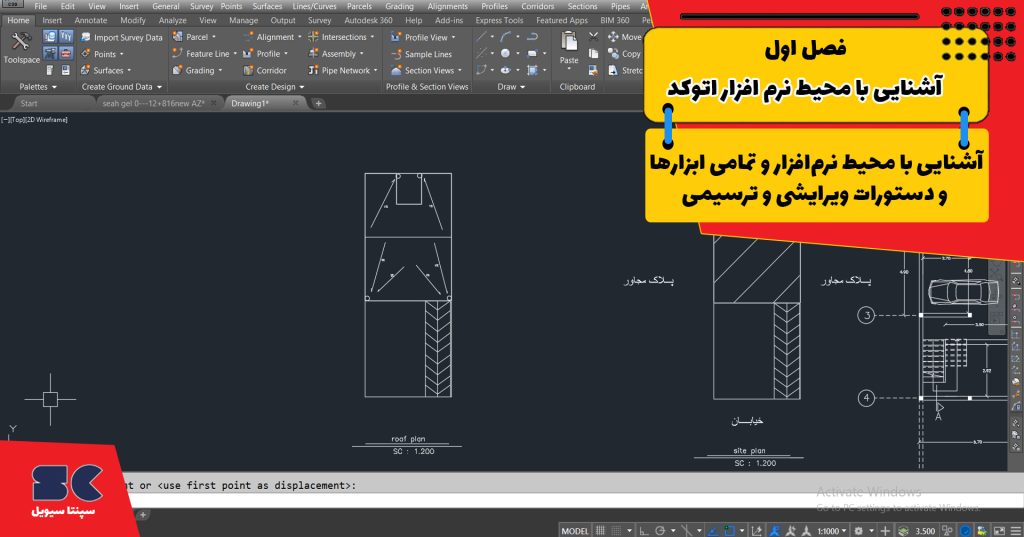This screenshot has height=537, width=1024.
Task: Click the Stretch tool
Action: click(x=625, y=71)
